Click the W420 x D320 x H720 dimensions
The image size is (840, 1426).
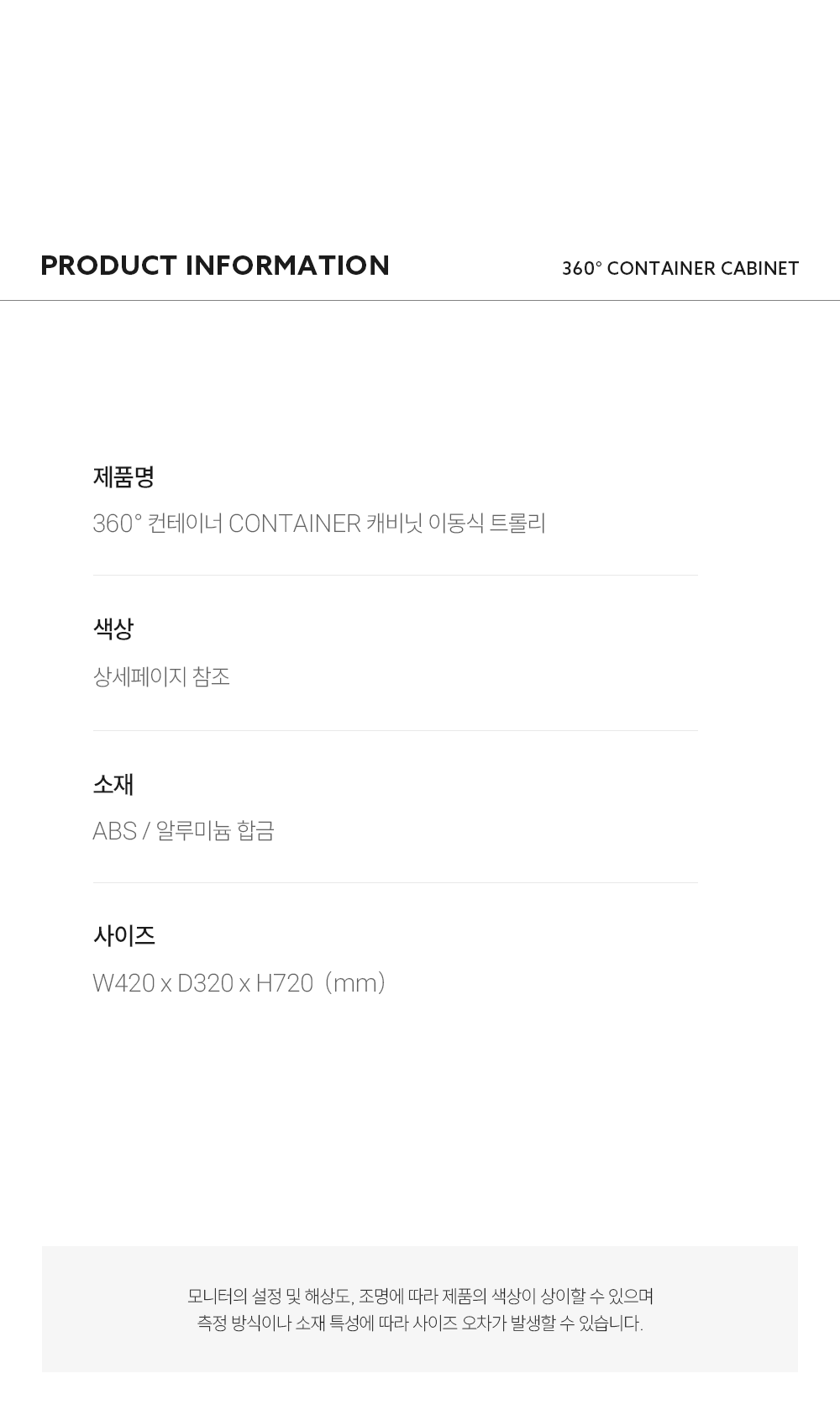(202, 983)
